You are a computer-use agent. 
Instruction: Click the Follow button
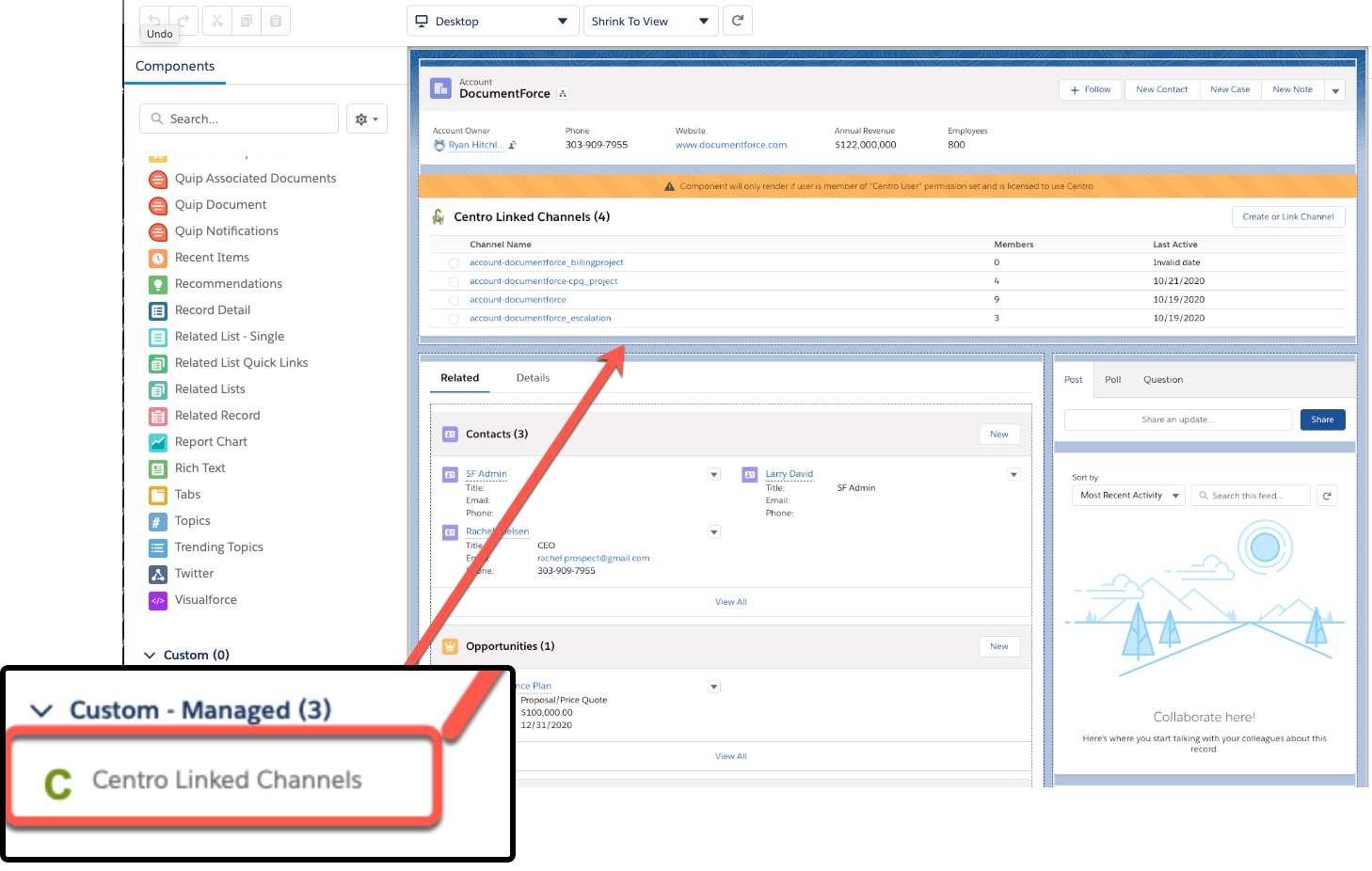tap(1091, 90)
